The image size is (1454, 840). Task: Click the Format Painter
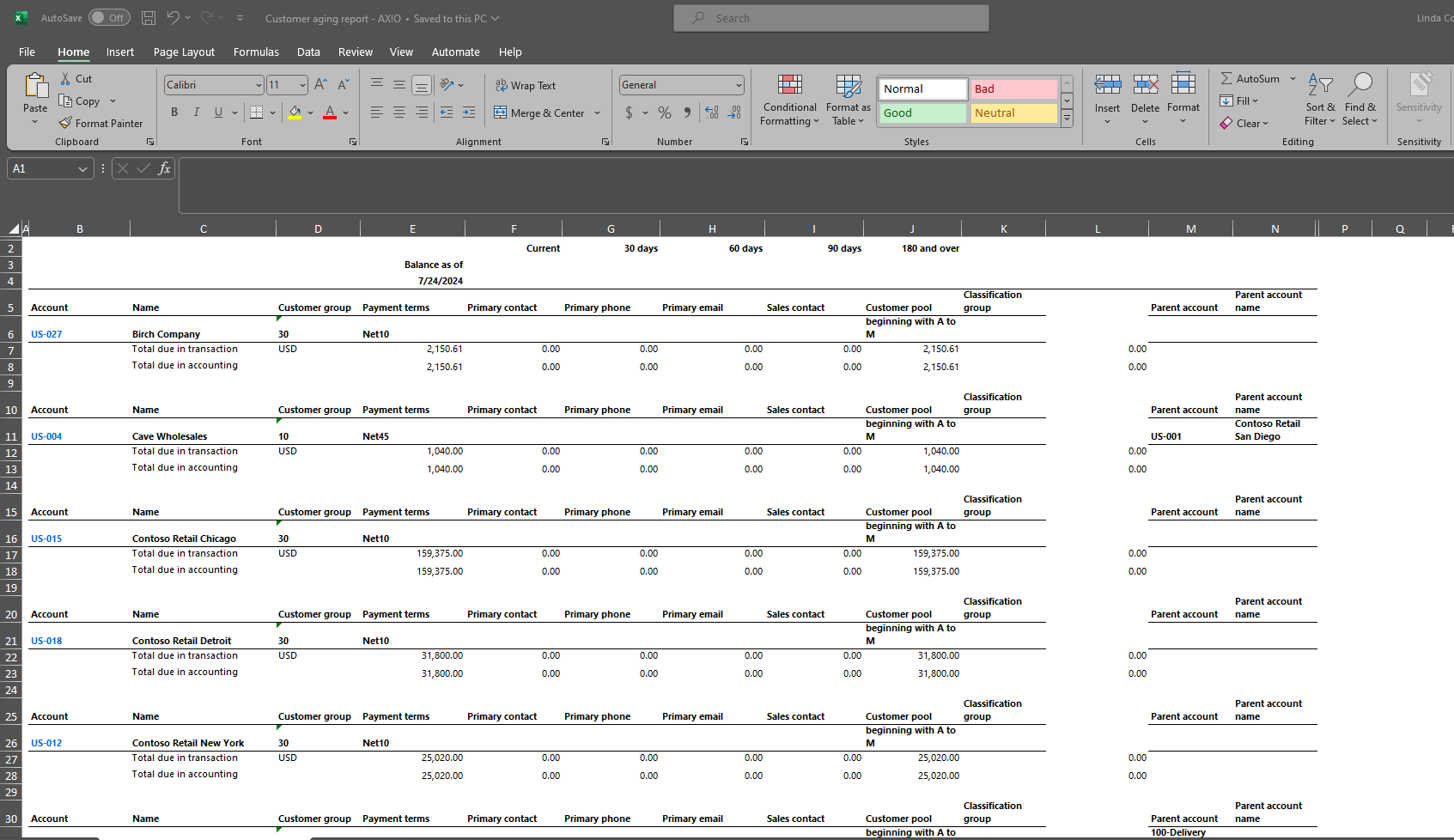click(x=101, y=123)
